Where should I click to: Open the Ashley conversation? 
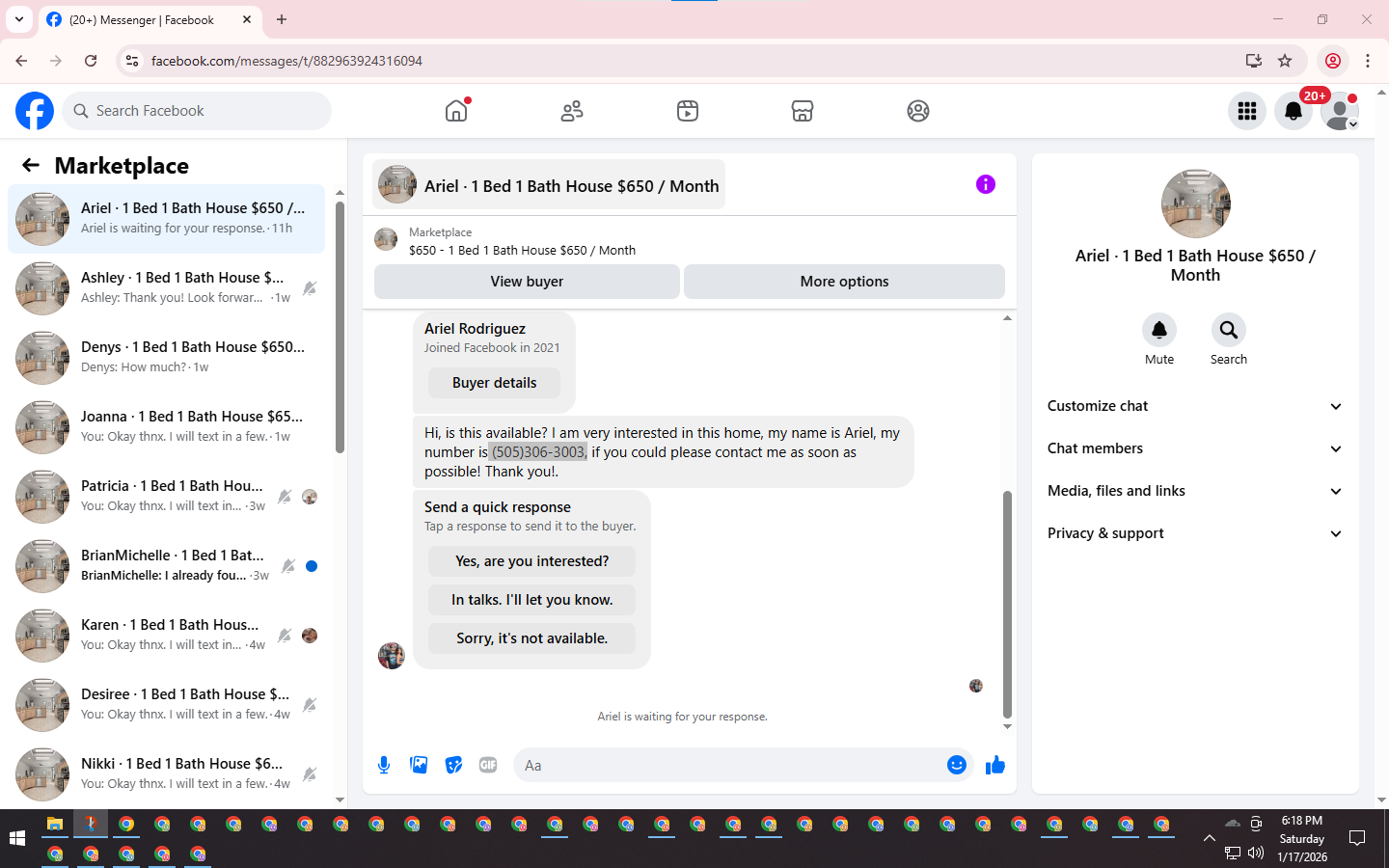[x=167, y=288]
